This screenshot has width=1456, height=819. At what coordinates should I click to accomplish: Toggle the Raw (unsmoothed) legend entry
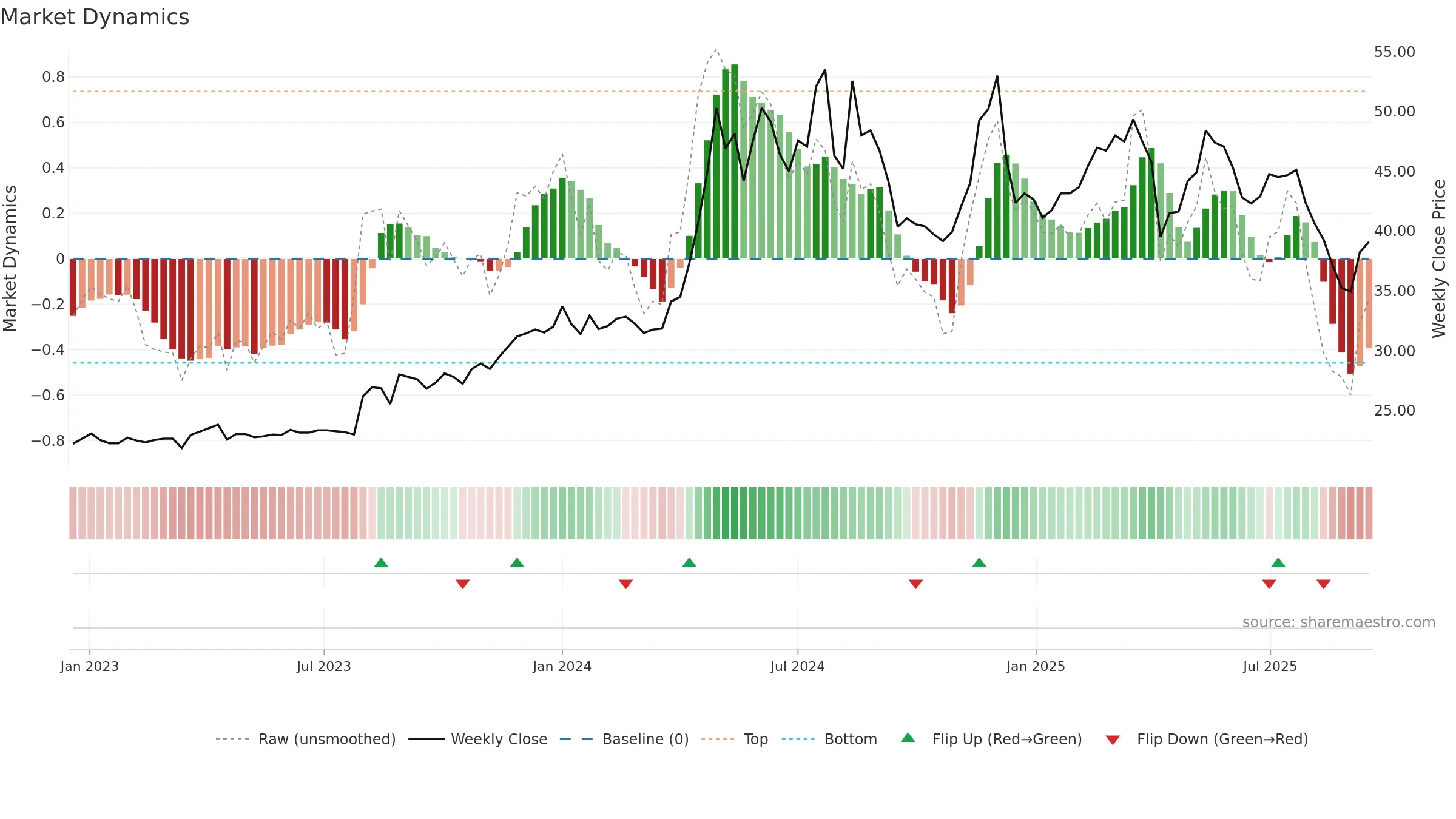click(x=306, y=739)
